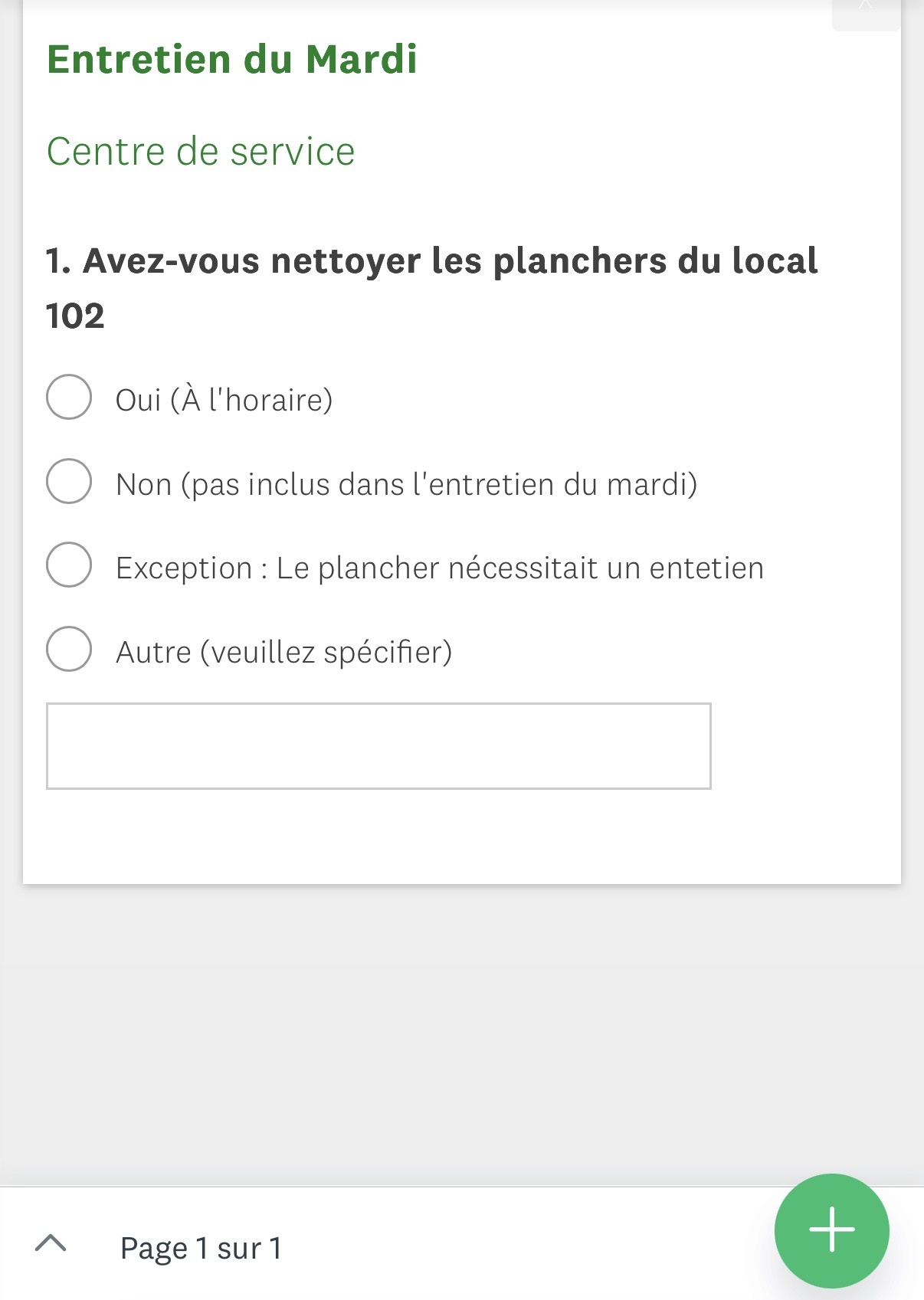Expand page navigator with the up chevron
924x1300 pixels.
point(51,1243)
